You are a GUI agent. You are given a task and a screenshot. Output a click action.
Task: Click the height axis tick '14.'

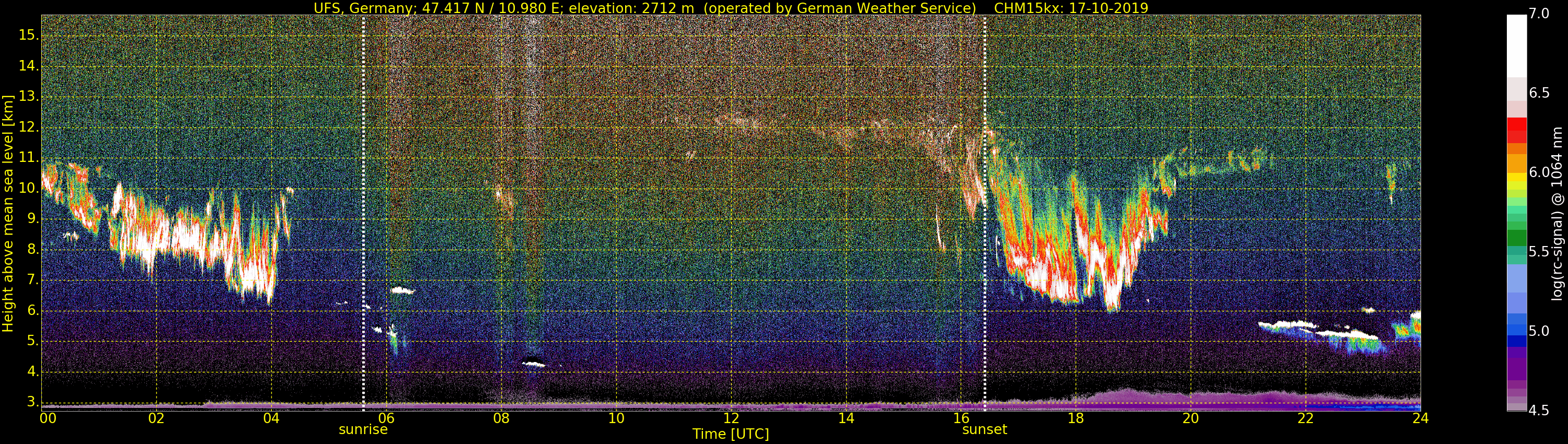(29, 66)
